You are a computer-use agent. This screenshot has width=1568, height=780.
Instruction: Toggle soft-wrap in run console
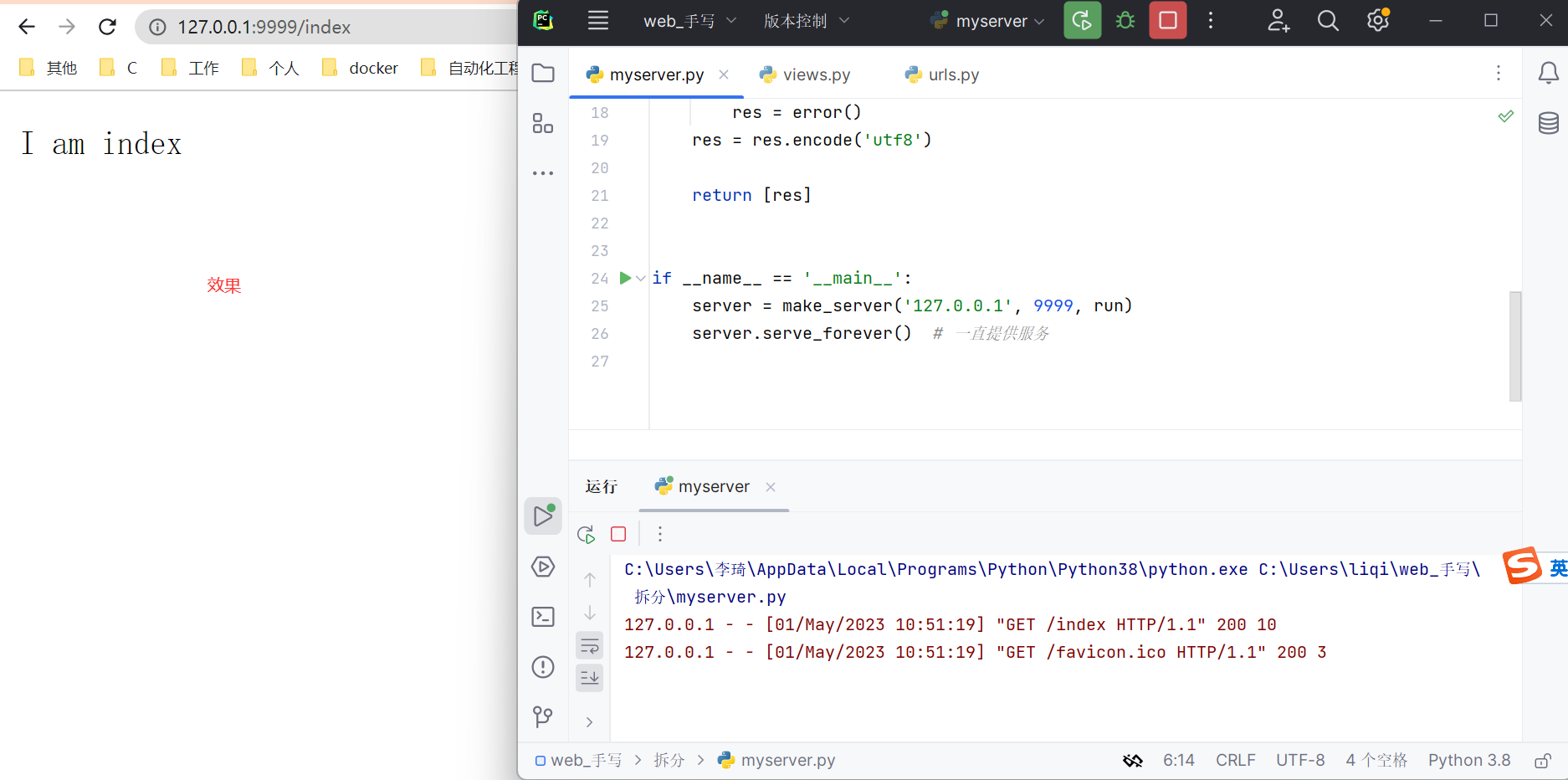click(x=590, y=645)
